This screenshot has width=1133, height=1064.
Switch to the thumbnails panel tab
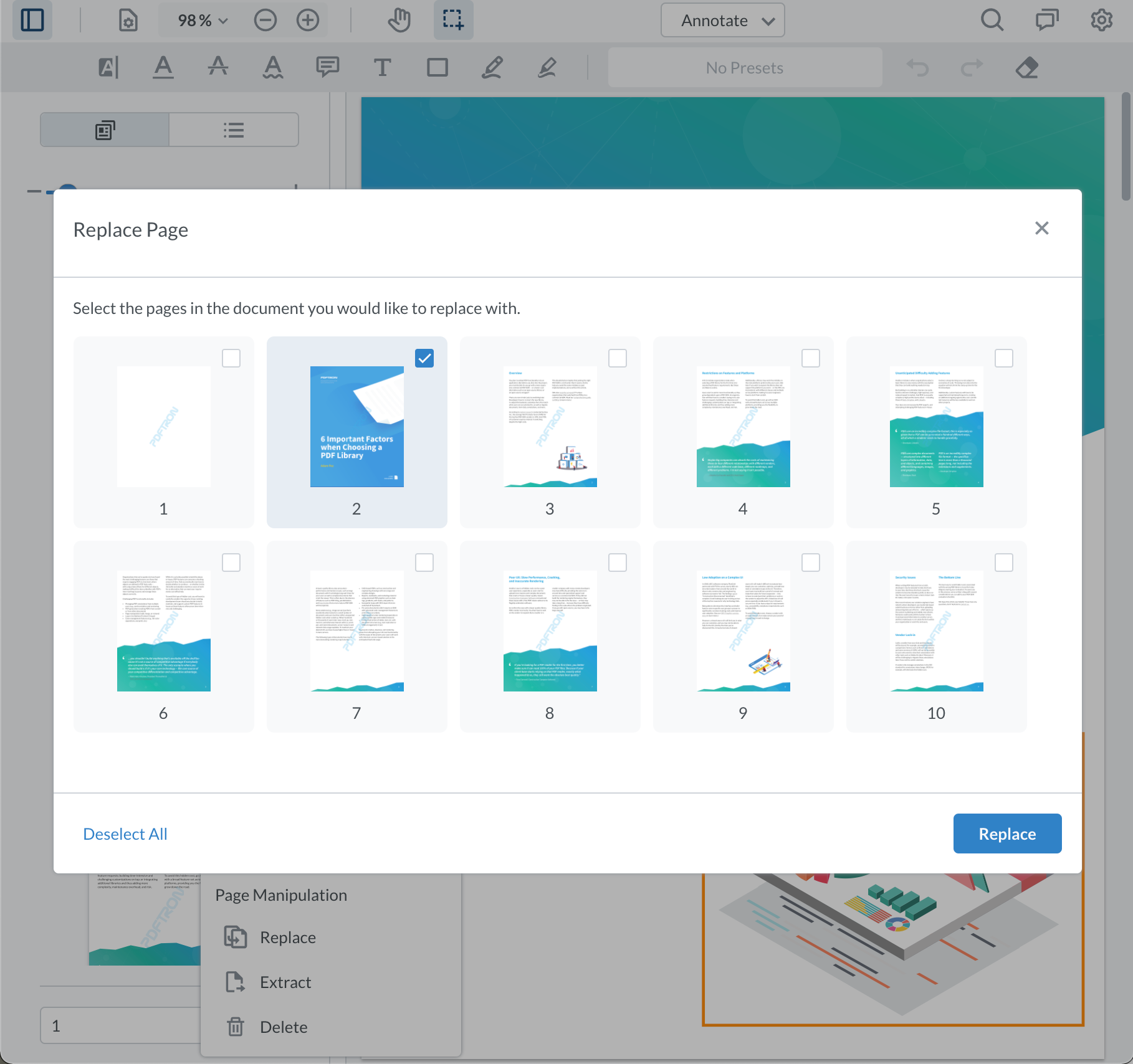point(105,130)
